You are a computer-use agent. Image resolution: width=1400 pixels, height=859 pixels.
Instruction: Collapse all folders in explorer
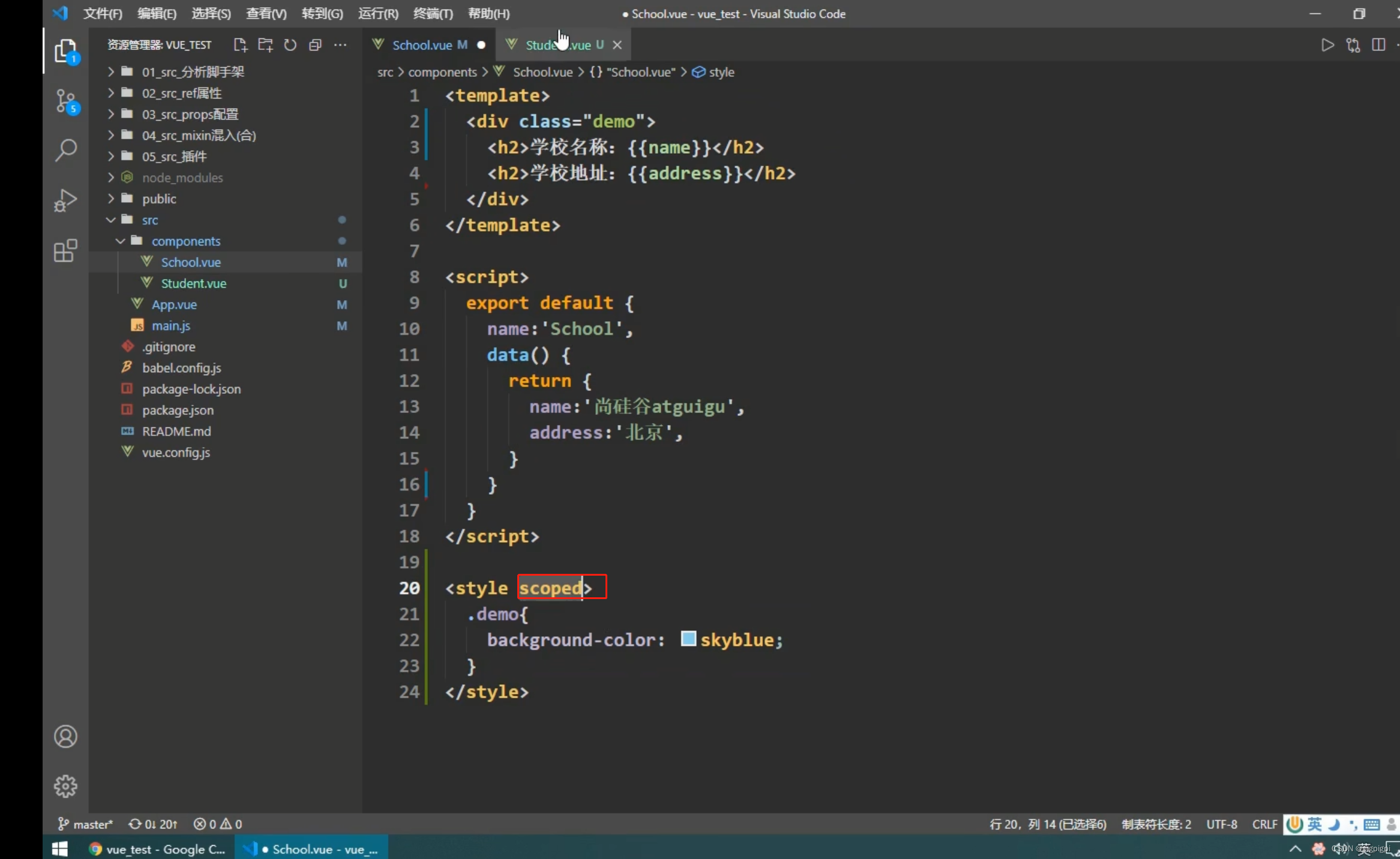315,45
